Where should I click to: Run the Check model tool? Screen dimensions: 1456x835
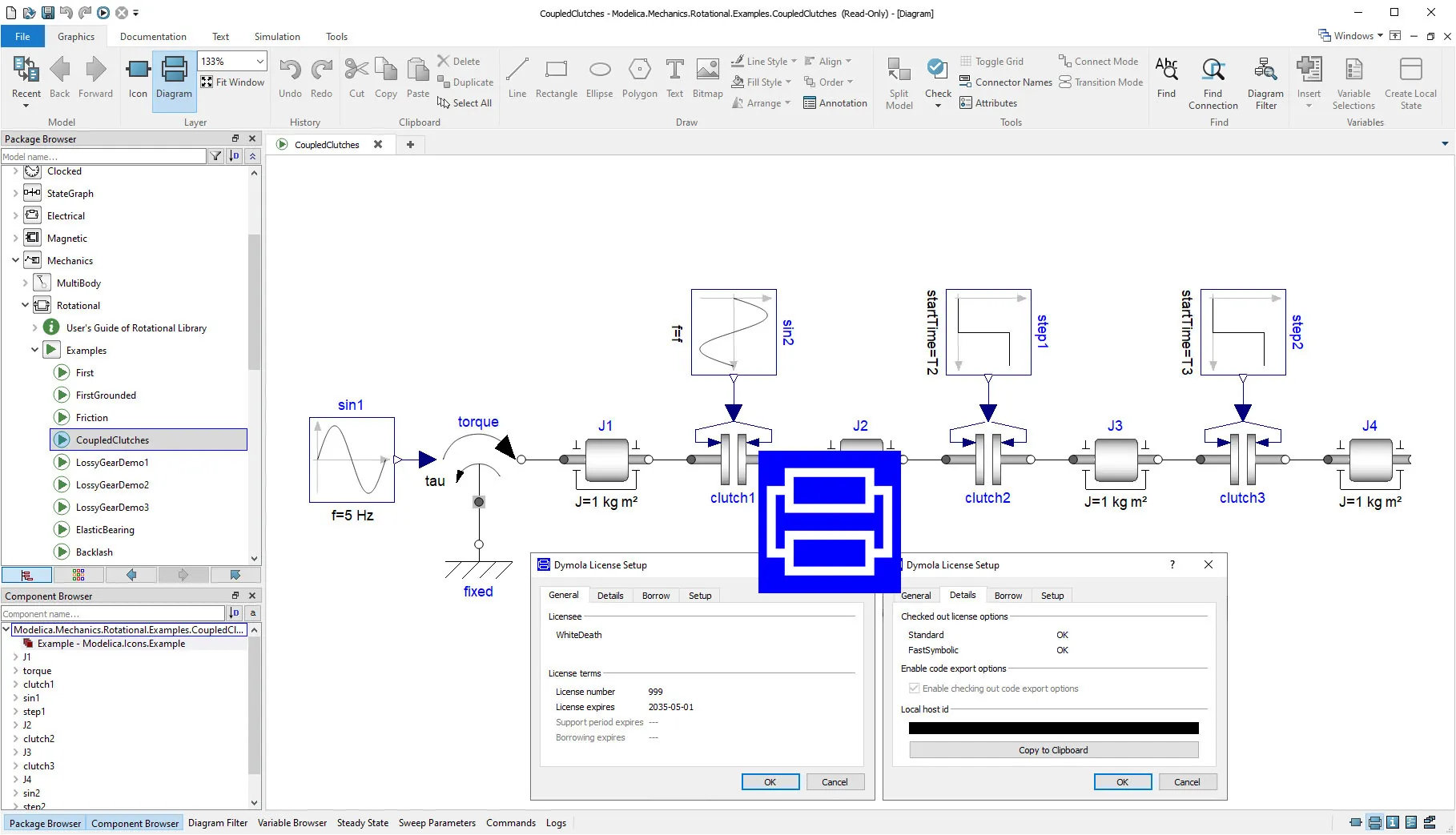[x=938, y=82]
